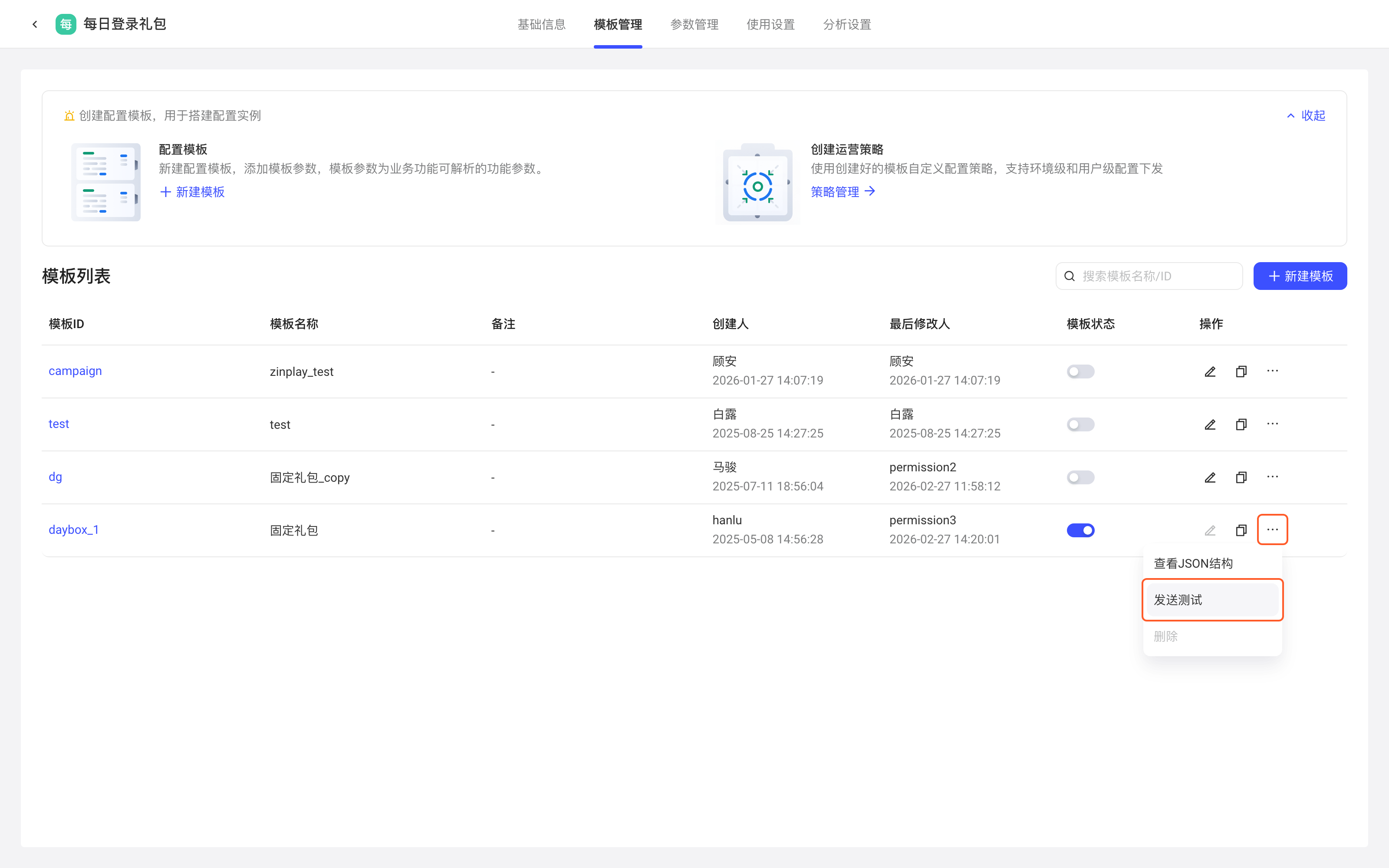Copy the campaign template

point(1241,372)
